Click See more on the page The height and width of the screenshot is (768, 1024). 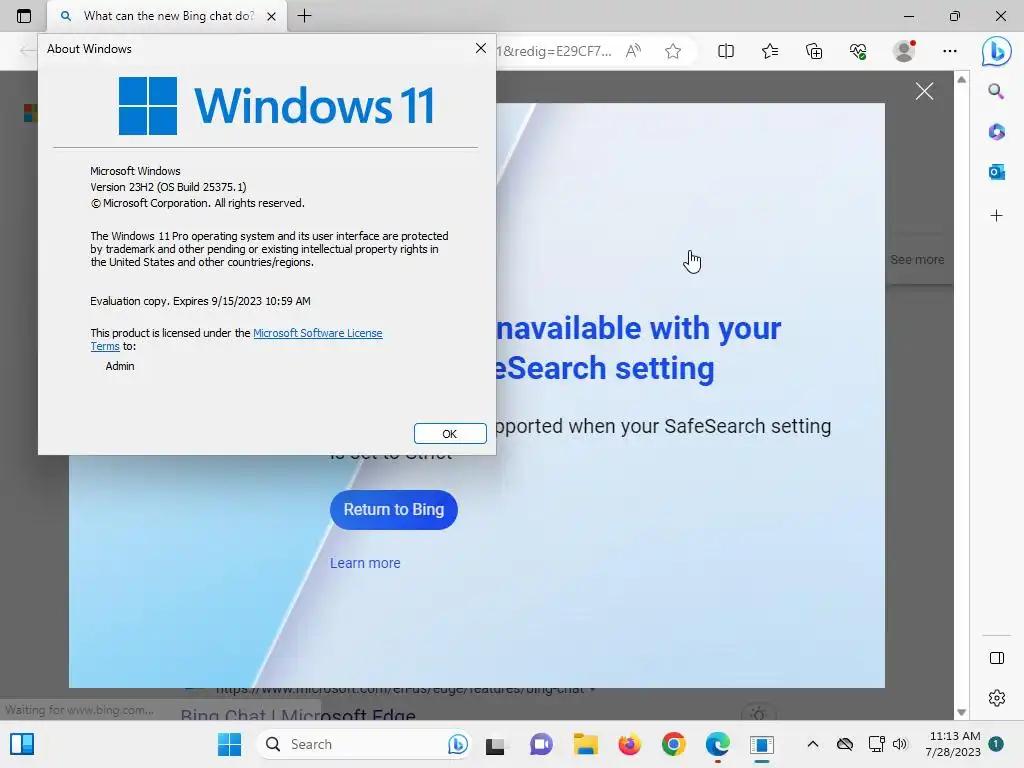coord(917,260)
